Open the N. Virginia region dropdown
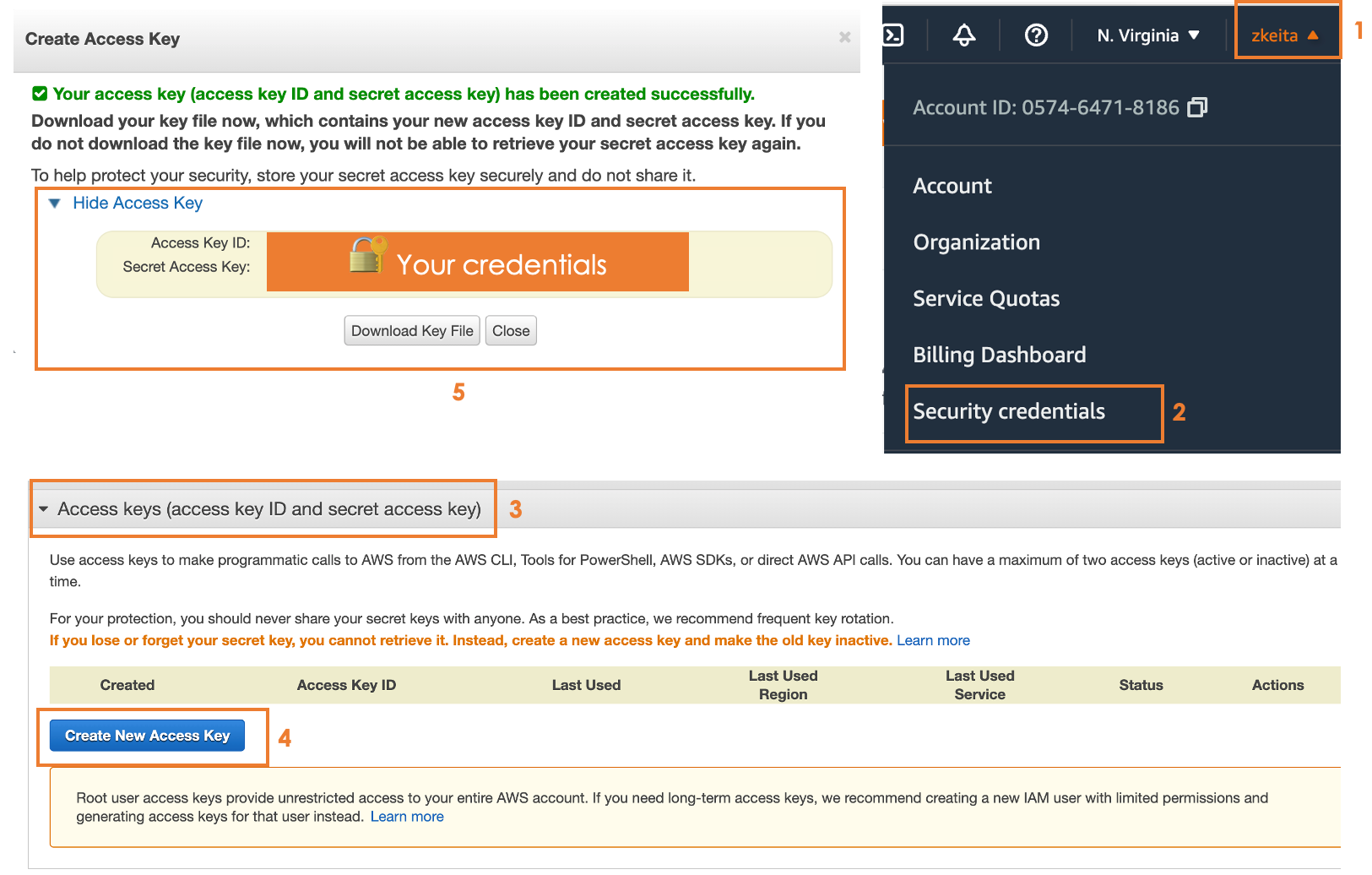 (x=1148, y=35)
